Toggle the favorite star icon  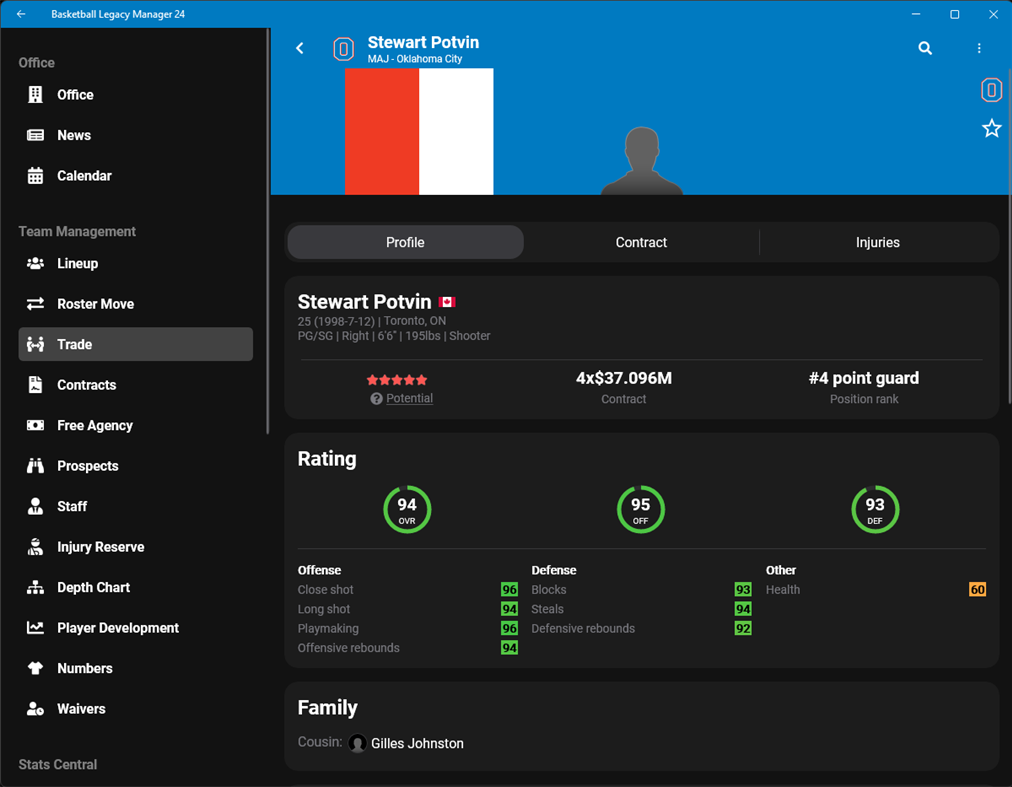click(x=991, y=128)
